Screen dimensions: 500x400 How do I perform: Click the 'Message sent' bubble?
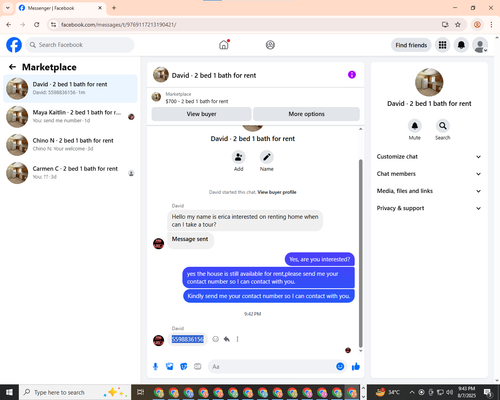190,239
